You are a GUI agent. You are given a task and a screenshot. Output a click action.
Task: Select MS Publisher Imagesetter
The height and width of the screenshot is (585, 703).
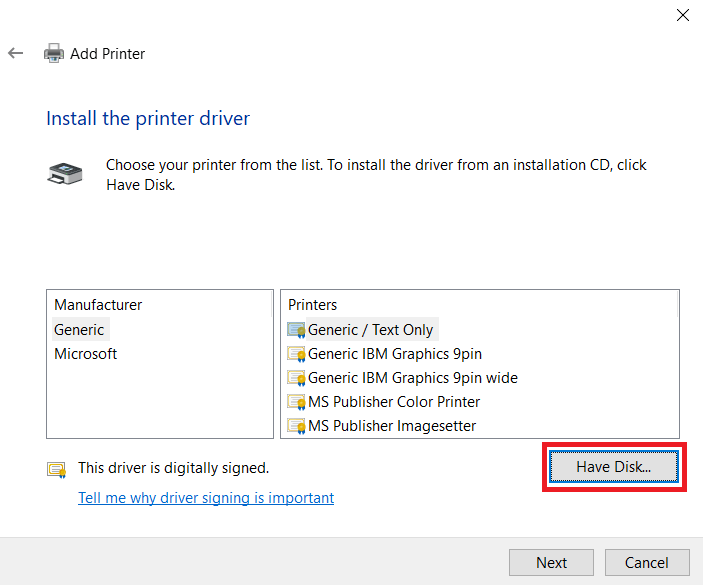(x=392, y=426)
